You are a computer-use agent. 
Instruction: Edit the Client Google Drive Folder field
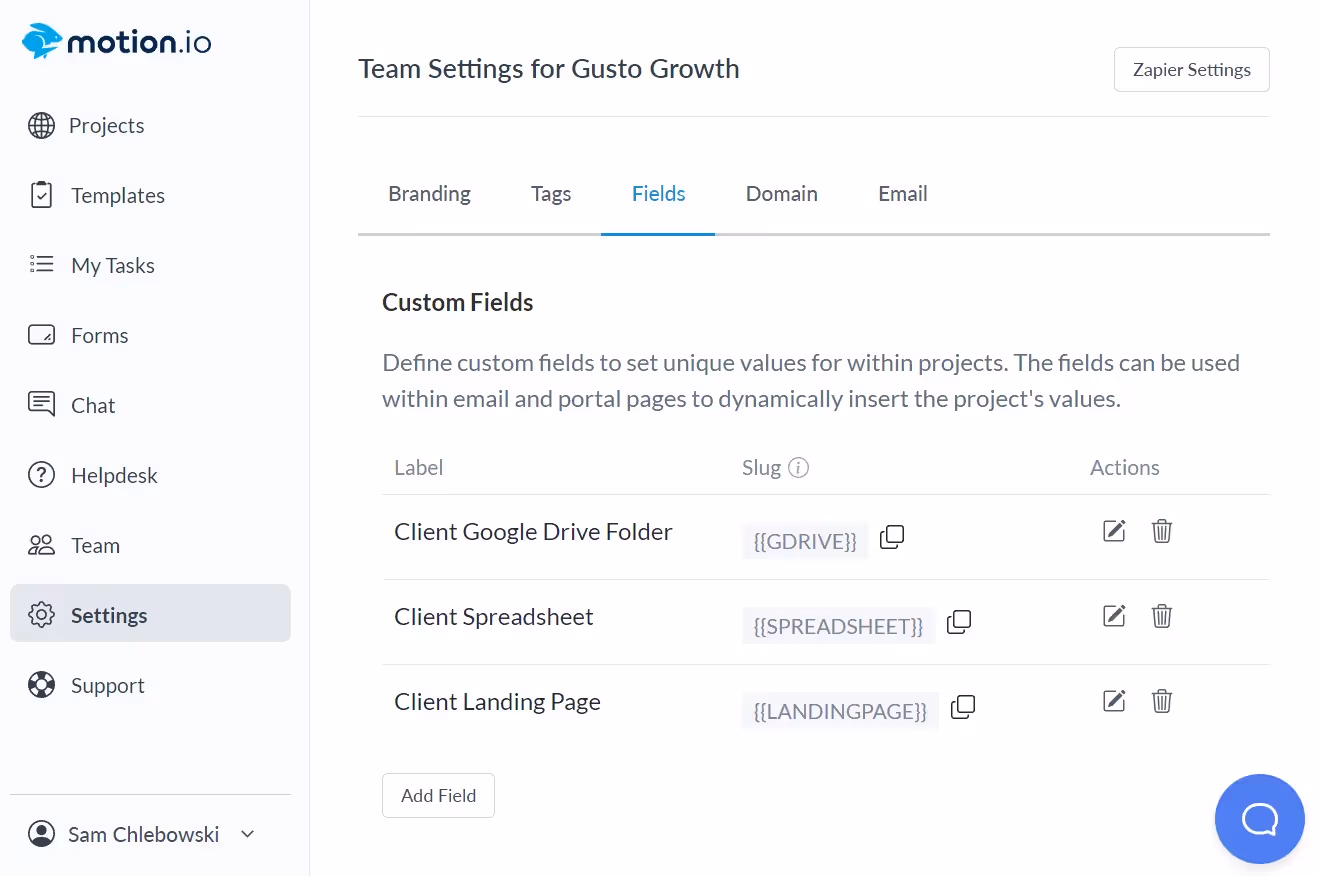[x=1114, y=531]
